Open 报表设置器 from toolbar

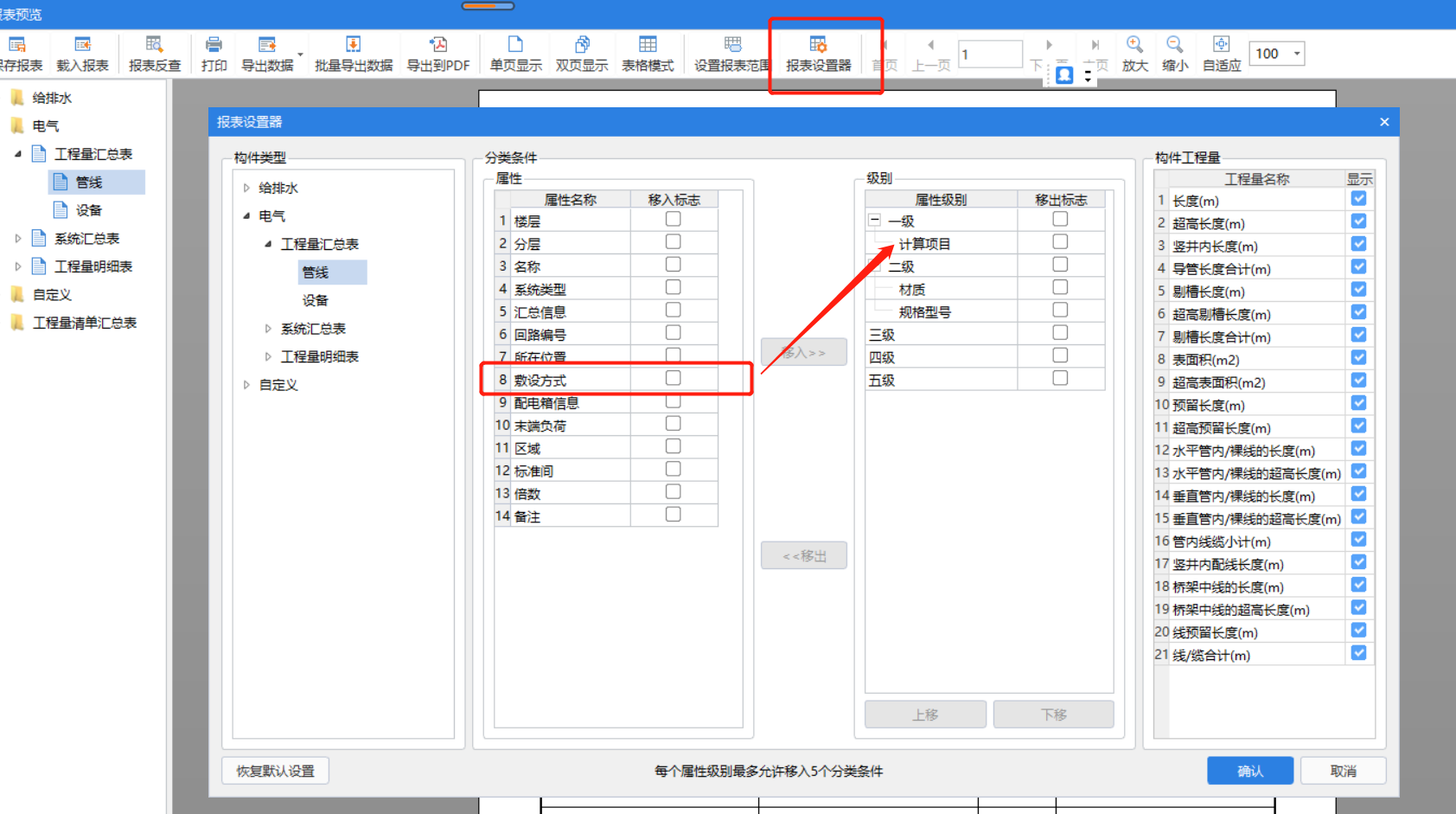tap(819, 54)
